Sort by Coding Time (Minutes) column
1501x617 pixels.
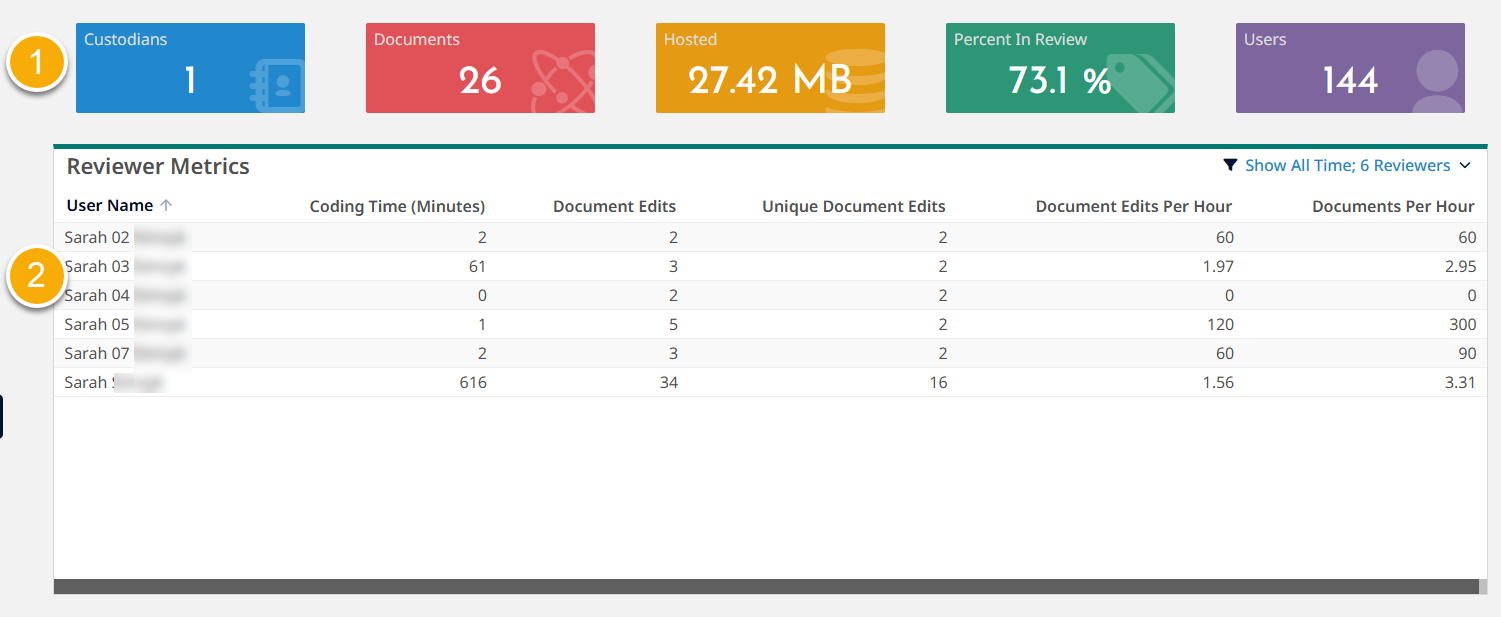click(x=397, y=207)
